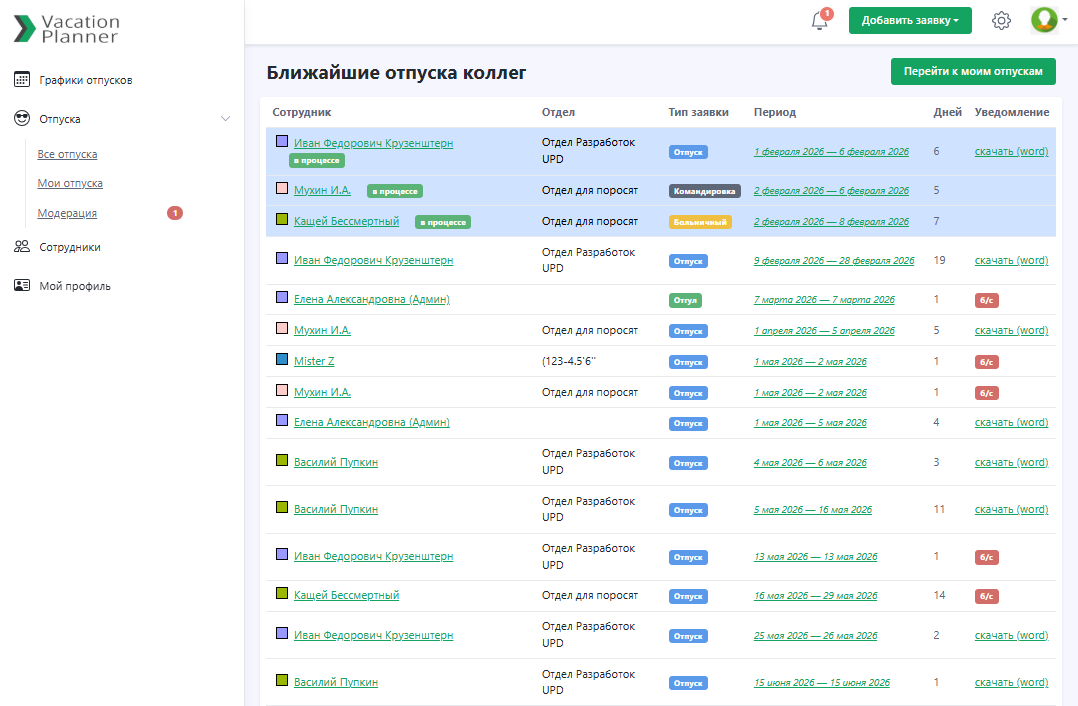Select Мои отпуска in the sidebar
Image resolution: width=1078 pixels, height=706 pixels.
(70, 183)
